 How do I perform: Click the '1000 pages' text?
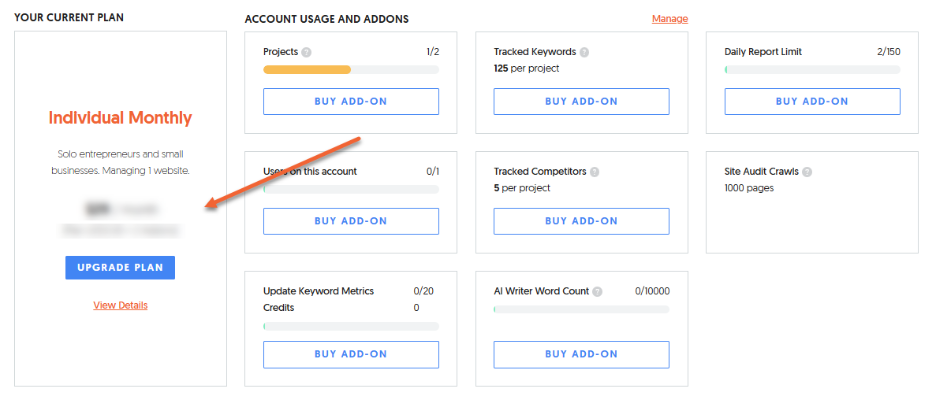749,188
